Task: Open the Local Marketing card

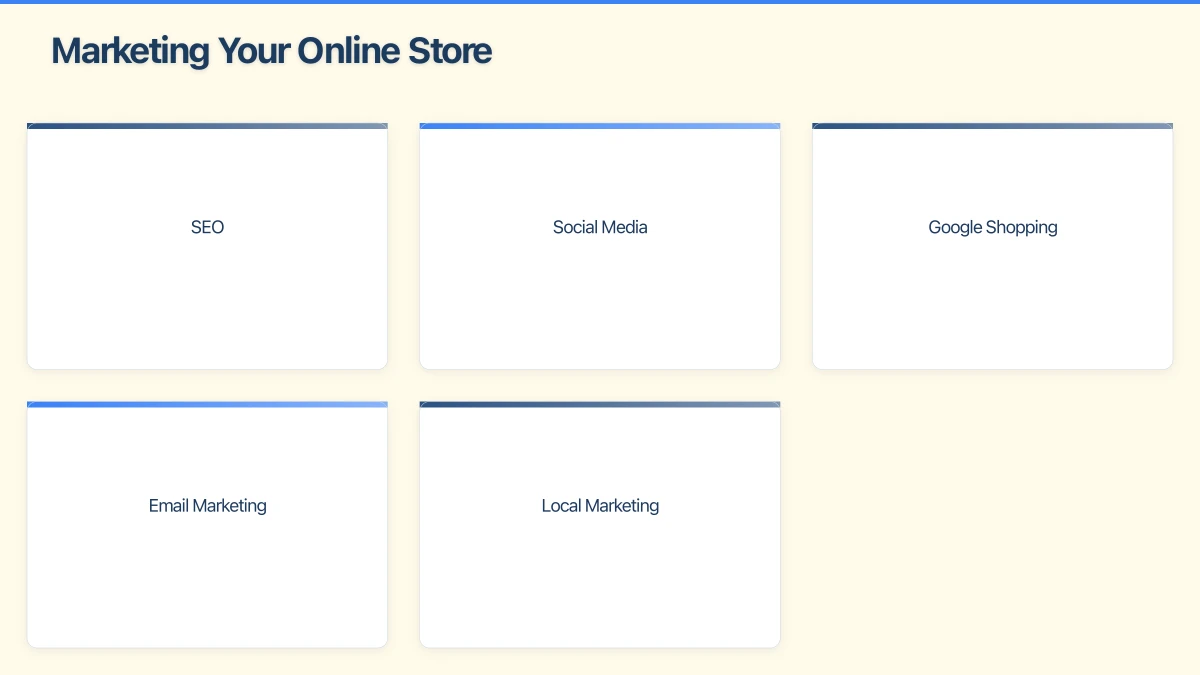Action: click(x=600, y=524)
